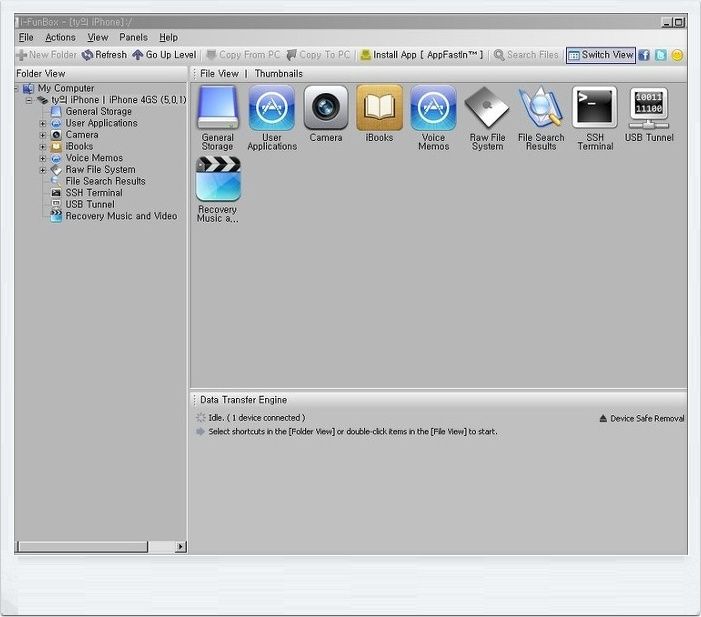Select Recovery Music and Video tree item

(x=121, y=216)
